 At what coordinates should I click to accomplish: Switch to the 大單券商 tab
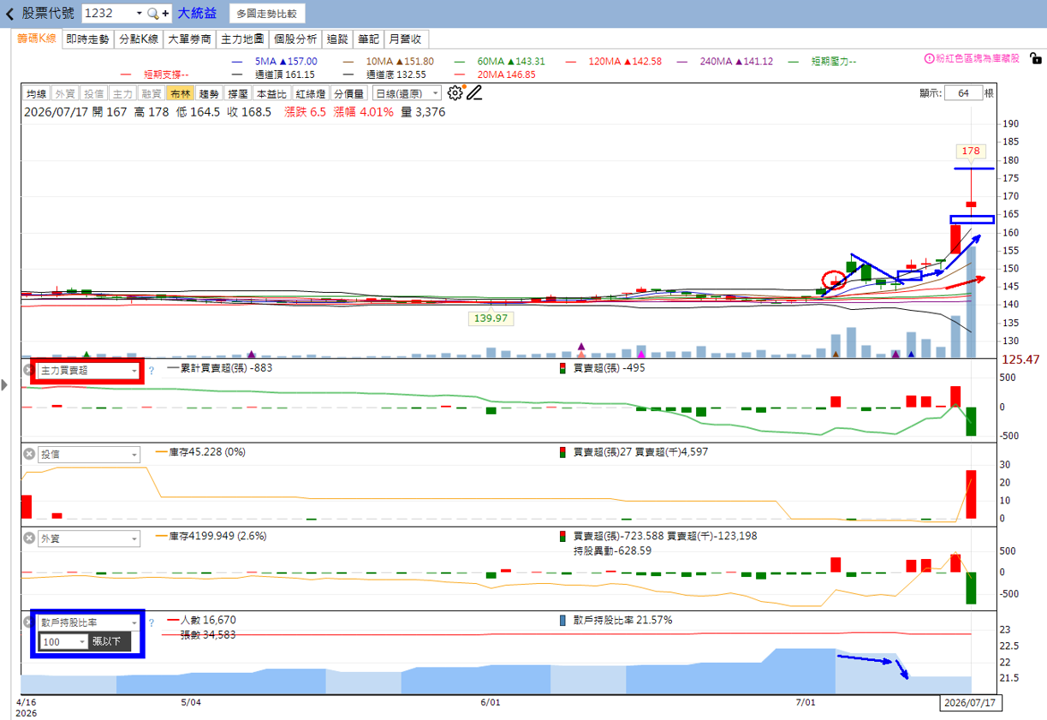pyautogui.click(x=190, y=39)
